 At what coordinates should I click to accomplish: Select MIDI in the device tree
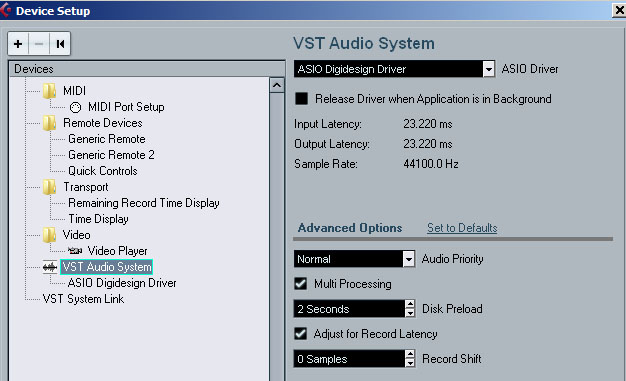(74, 91)
